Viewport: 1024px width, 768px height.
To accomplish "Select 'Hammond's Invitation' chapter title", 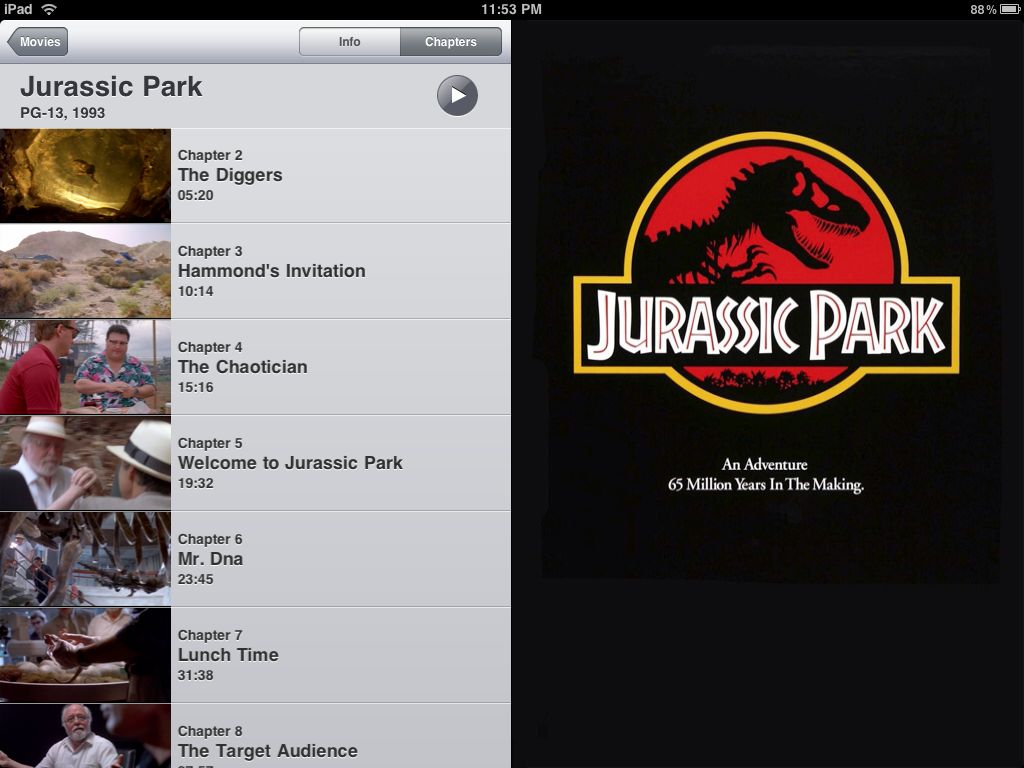I will [x=272, y=271].
